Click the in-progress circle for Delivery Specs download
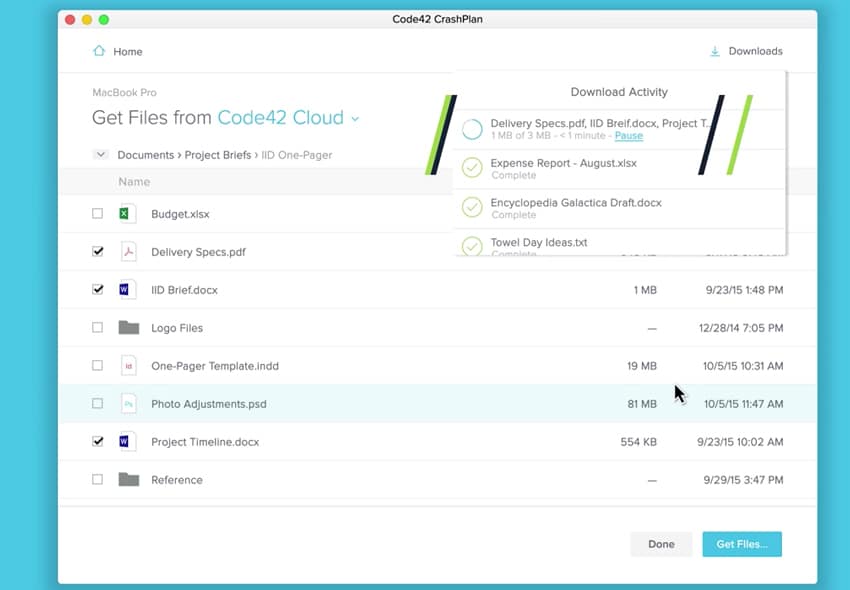 point(472,129)
